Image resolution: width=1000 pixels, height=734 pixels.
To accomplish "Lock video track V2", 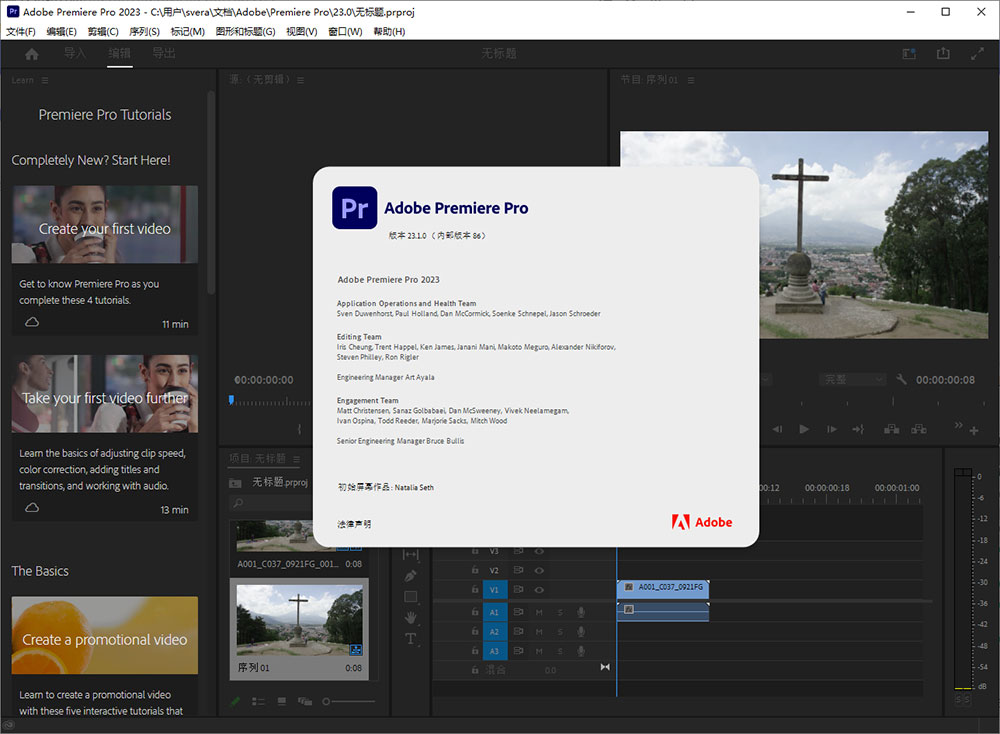I will click(474, 570).
